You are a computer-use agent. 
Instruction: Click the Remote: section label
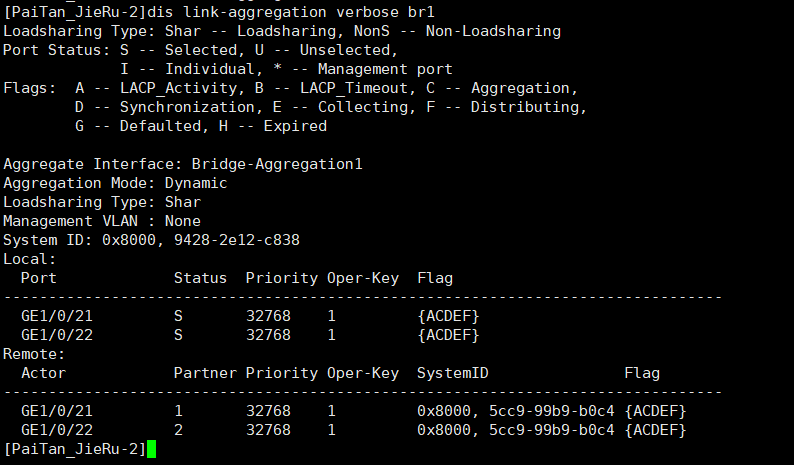tap(34, 354)
